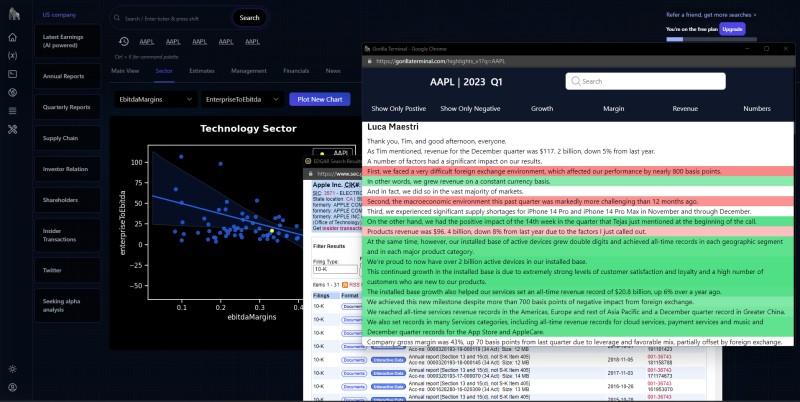Open the Supply Chain section
Viewport: 800px width, 402px height.
click(x=67, y=138)
